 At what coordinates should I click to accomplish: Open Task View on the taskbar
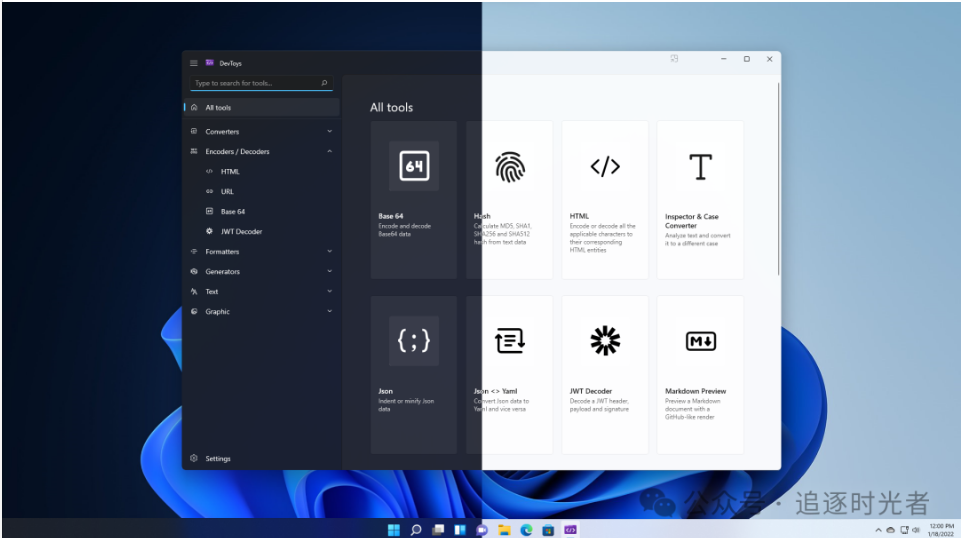[438, 530]
